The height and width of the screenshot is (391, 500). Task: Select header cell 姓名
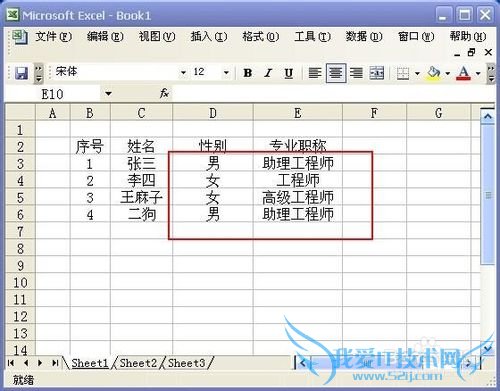pyautogui.click(x=141, y=146)
